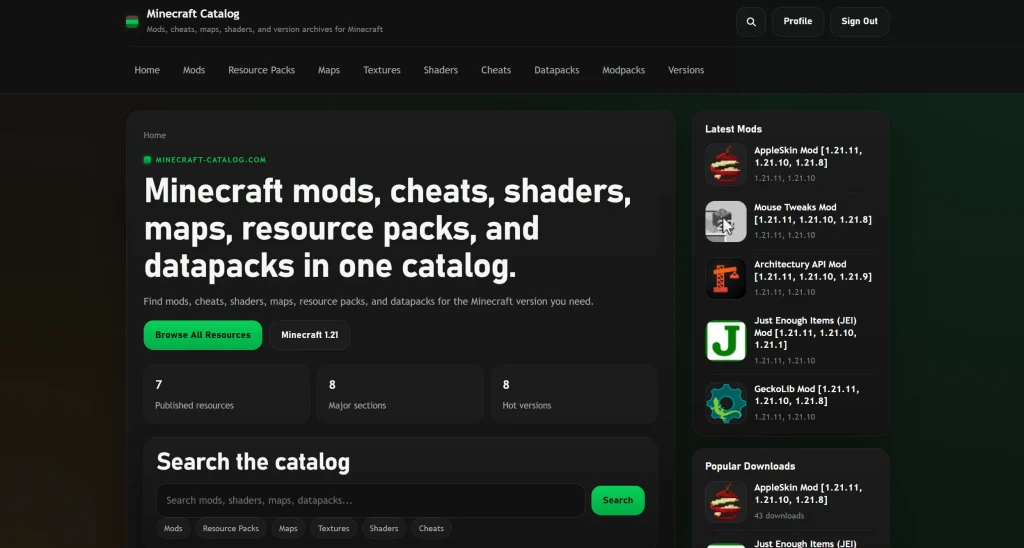Open AppleSkin Mod thumbnail in Latest Mods
Viewport: 1024px width, 548px height.
pyautogui.click(x=726, y=164)
